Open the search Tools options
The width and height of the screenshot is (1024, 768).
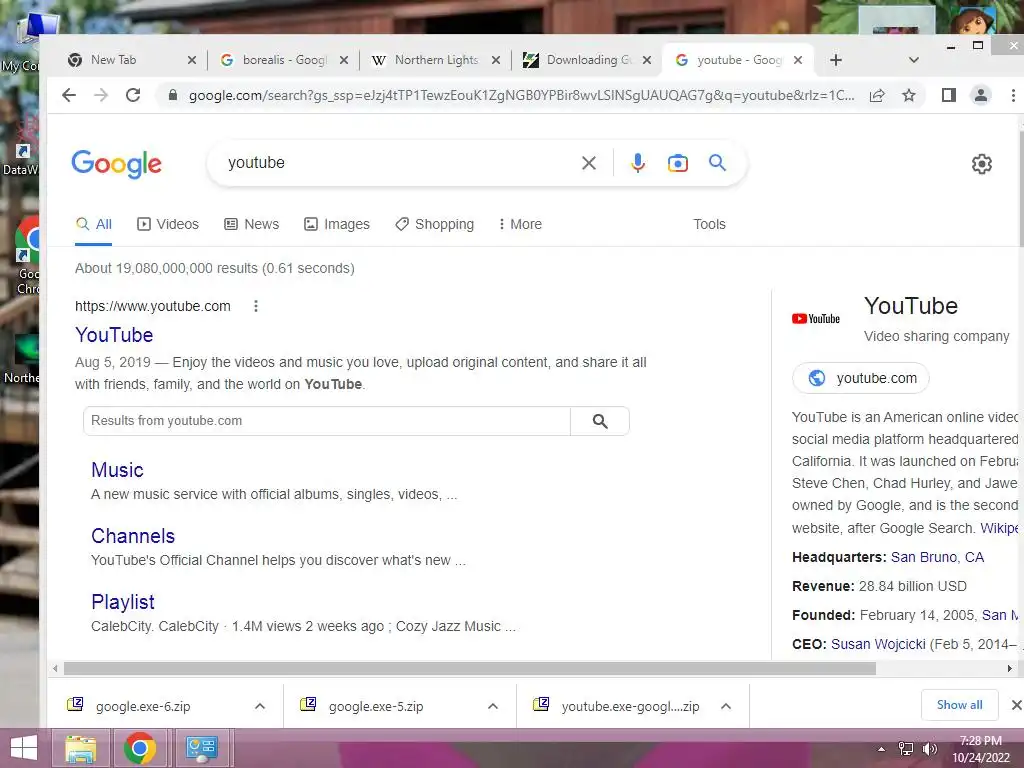tap(709, 224)
